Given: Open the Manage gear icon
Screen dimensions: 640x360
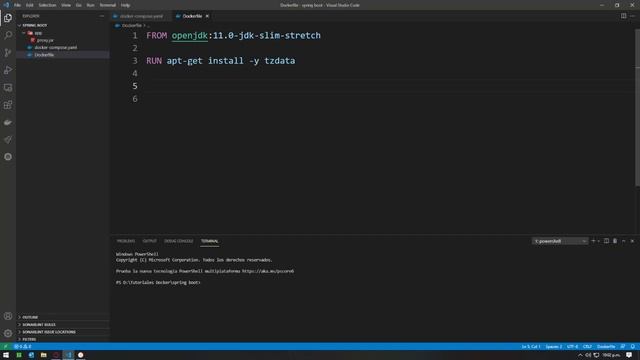Looking at the screenshot, I should point(8,333).
